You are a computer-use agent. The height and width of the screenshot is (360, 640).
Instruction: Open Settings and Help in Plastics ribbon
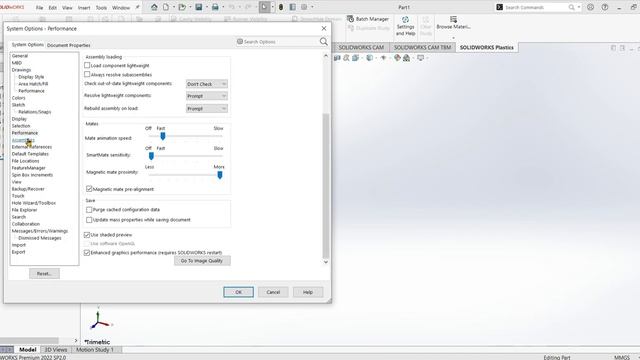[x=405, y=26]
